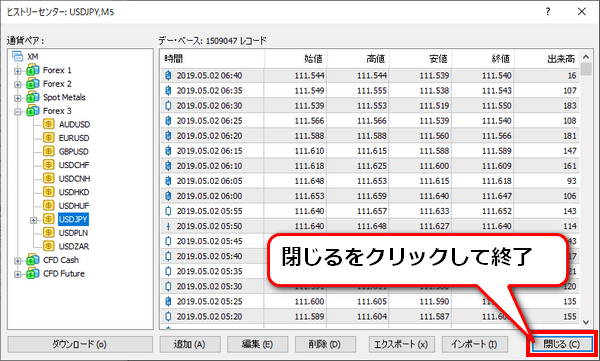
Task: Select the EURUSD tree item
Action: [74, 138]
